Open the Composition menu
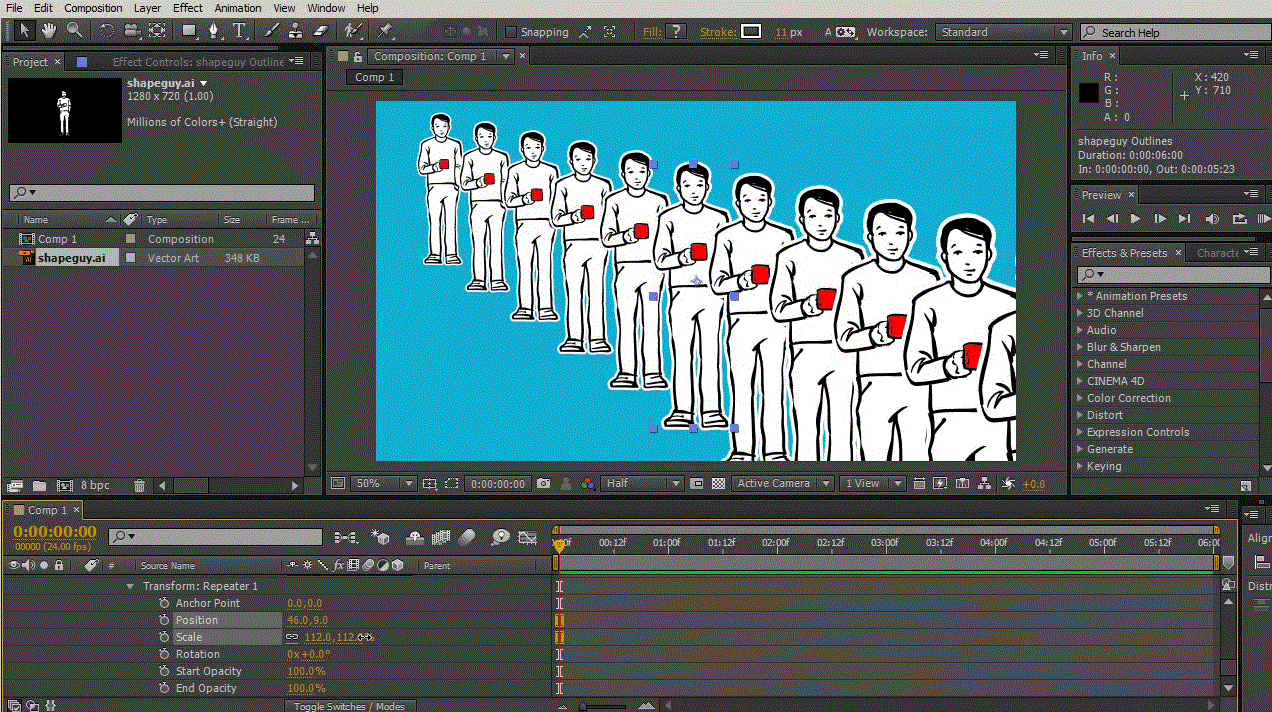This screenshot has height=712, width=1272. [x=93, y=8]
